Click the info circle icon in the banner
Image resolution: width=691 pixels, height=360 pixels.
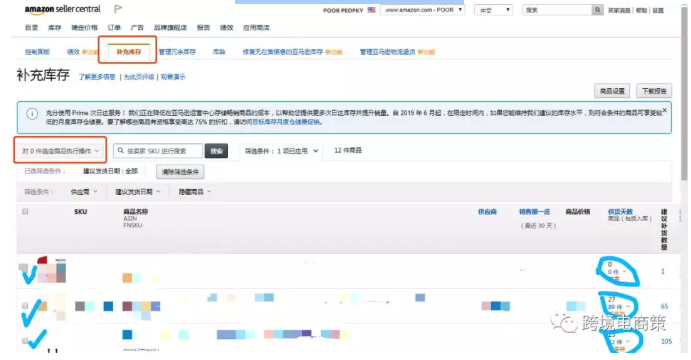coord(32,114)
